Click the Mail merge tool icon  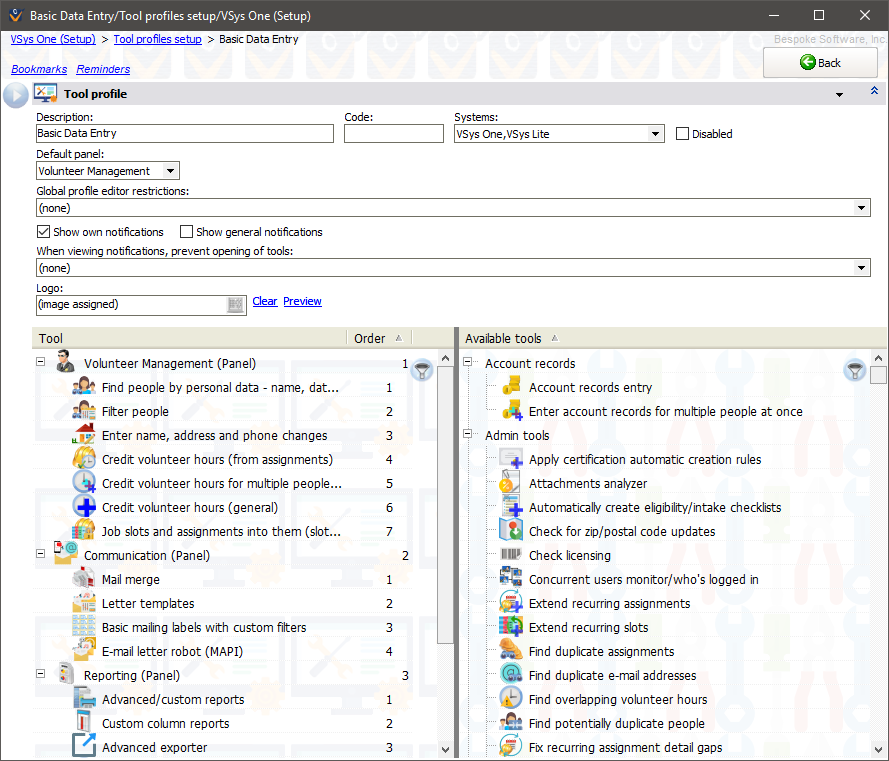(x=84, y=579)
